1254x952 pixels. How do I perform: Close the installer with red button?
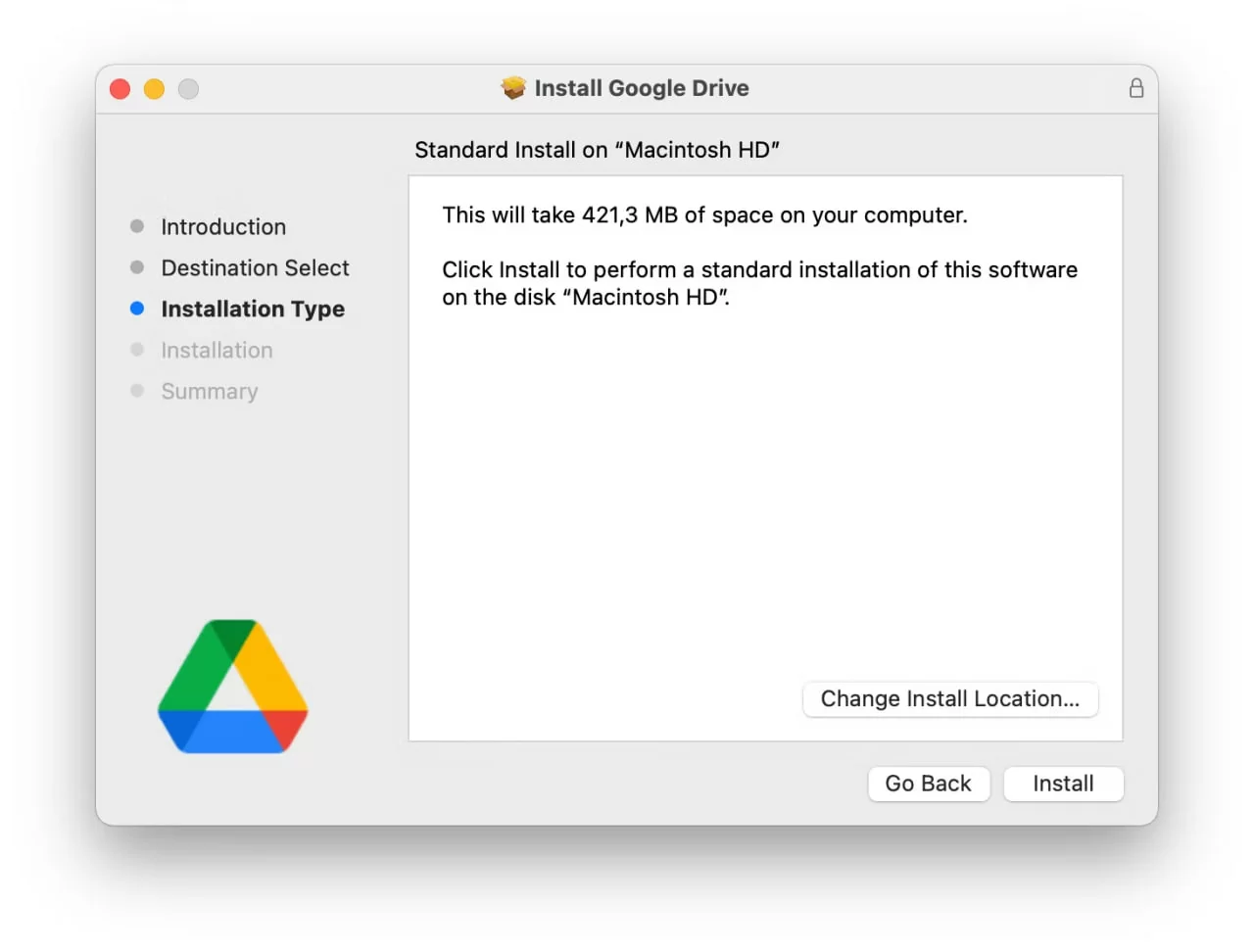pyautogui.click(x=121, y=89)
